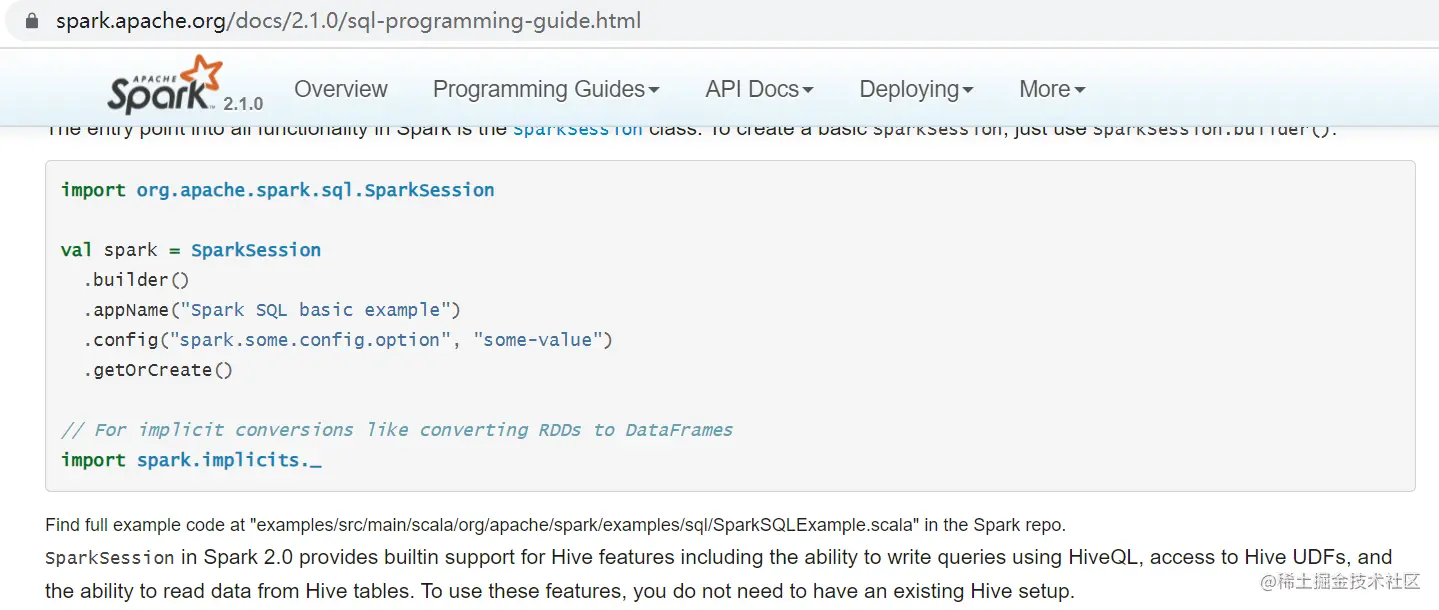This screenshot has width=1439, height=610.
Task: Click the caret beside More
Action: click(1080, 90)
